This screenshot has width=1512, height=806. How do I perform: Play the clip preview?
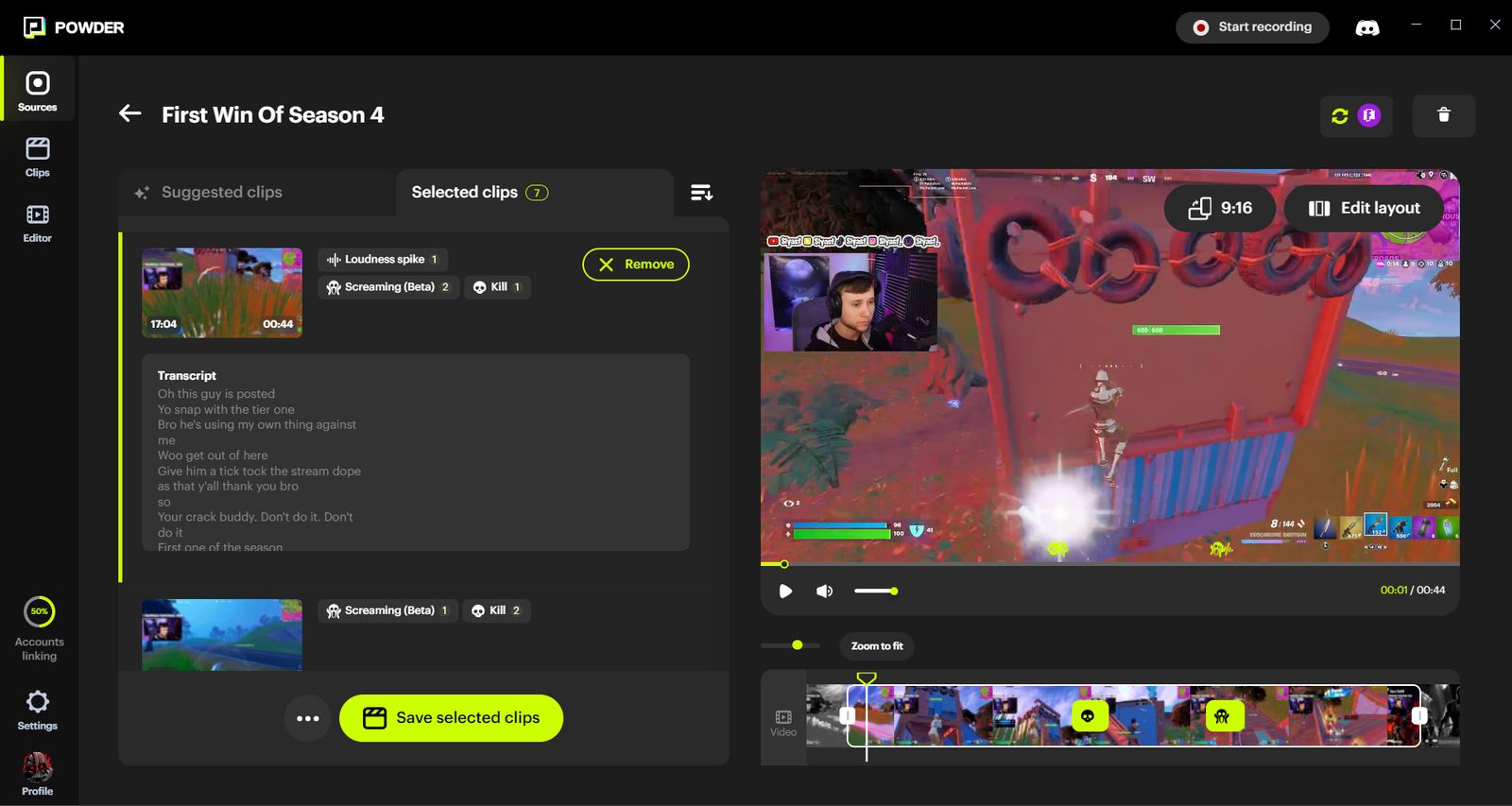point(785,592)
